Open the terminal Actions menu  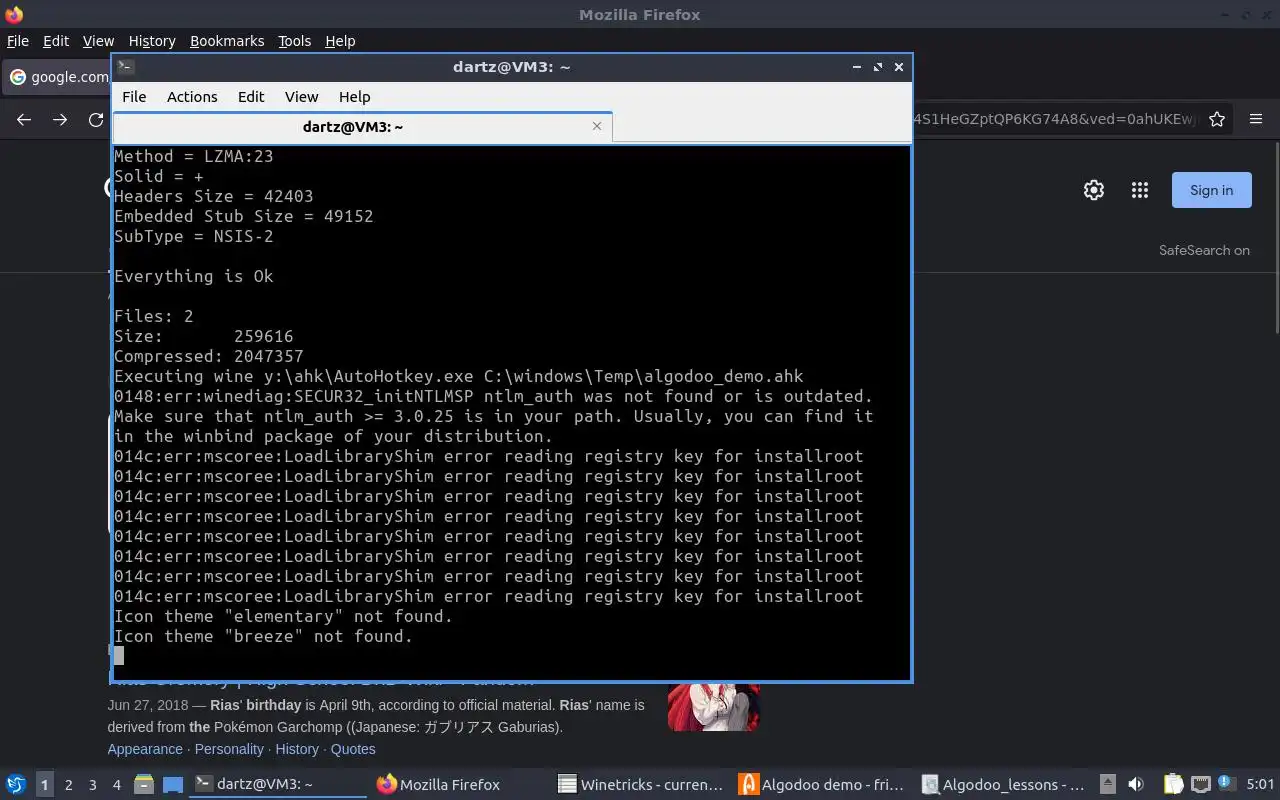[x=192, y=97]
